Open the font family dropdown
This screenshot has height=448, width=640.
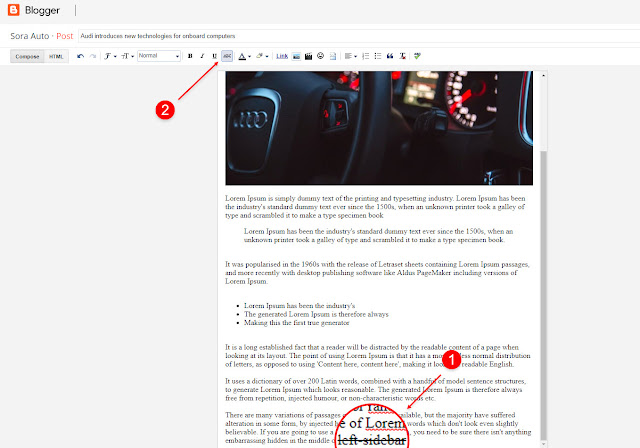click(x=110, y=56)
